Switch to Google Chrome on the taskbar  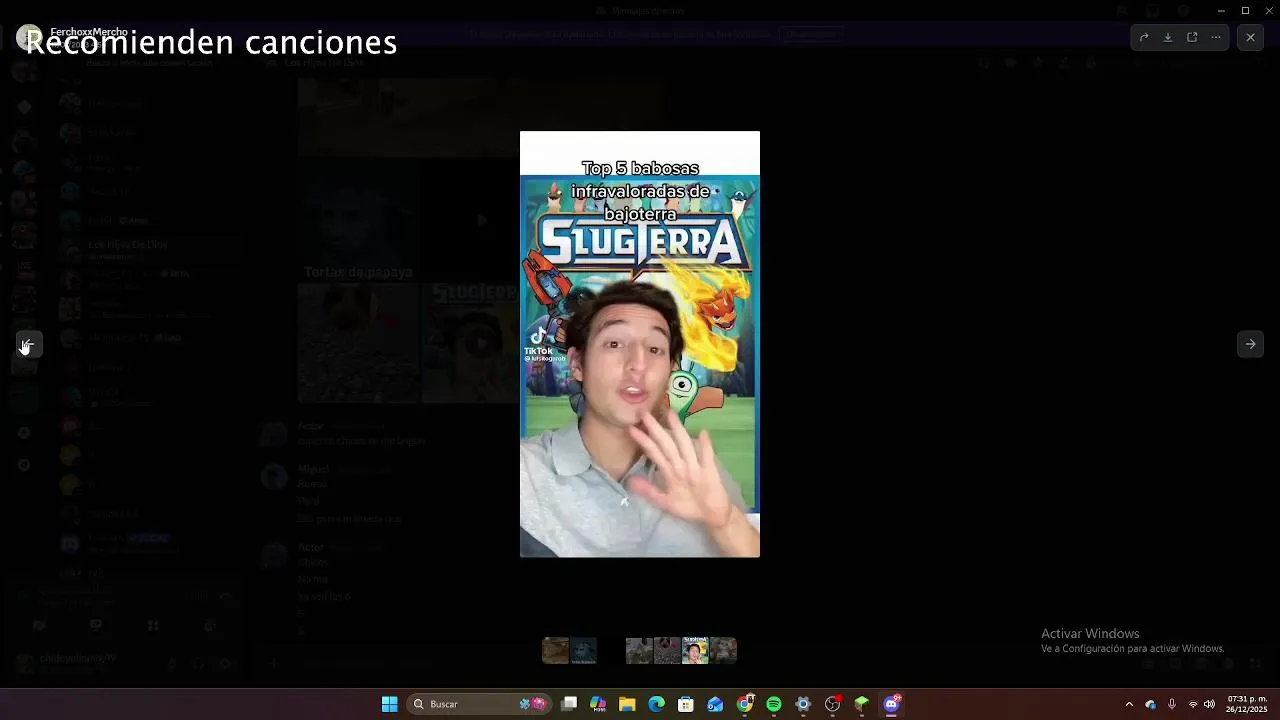(x=745, y=704)
